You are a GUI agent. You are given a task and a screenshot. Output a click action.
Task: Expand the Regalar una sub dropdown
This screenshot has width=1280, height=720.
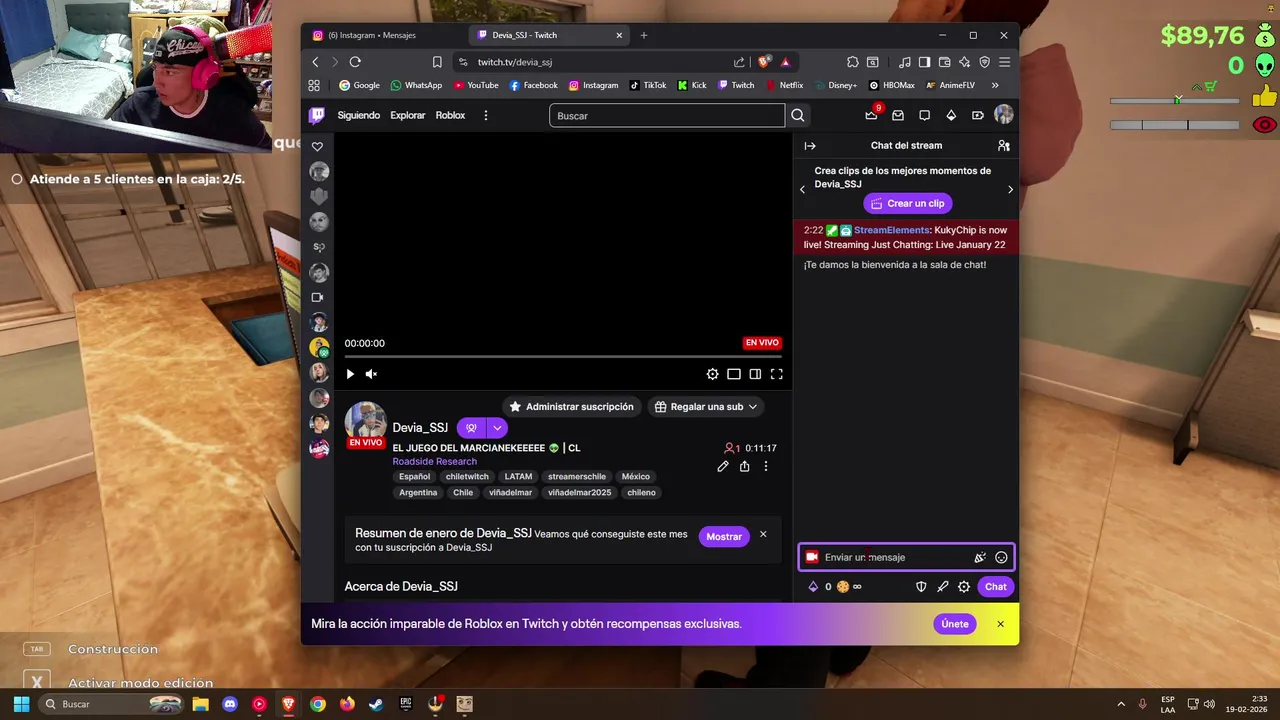[x=706, y=407]
